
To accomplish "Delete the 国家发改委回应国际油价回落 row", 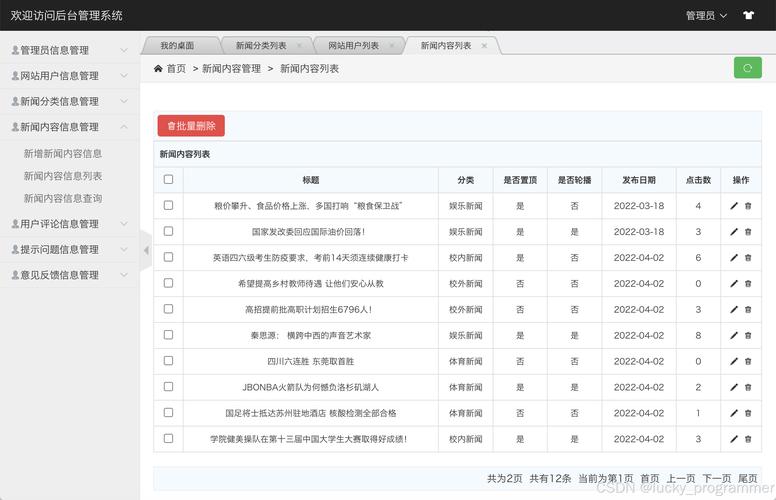I will click(748, 232).
